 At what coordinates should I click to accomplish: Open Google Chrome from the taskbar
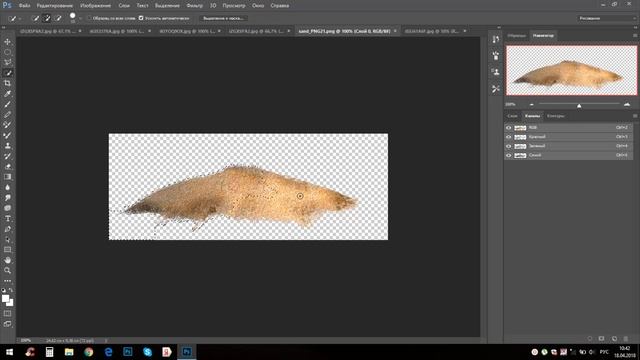tap(89, 352)
